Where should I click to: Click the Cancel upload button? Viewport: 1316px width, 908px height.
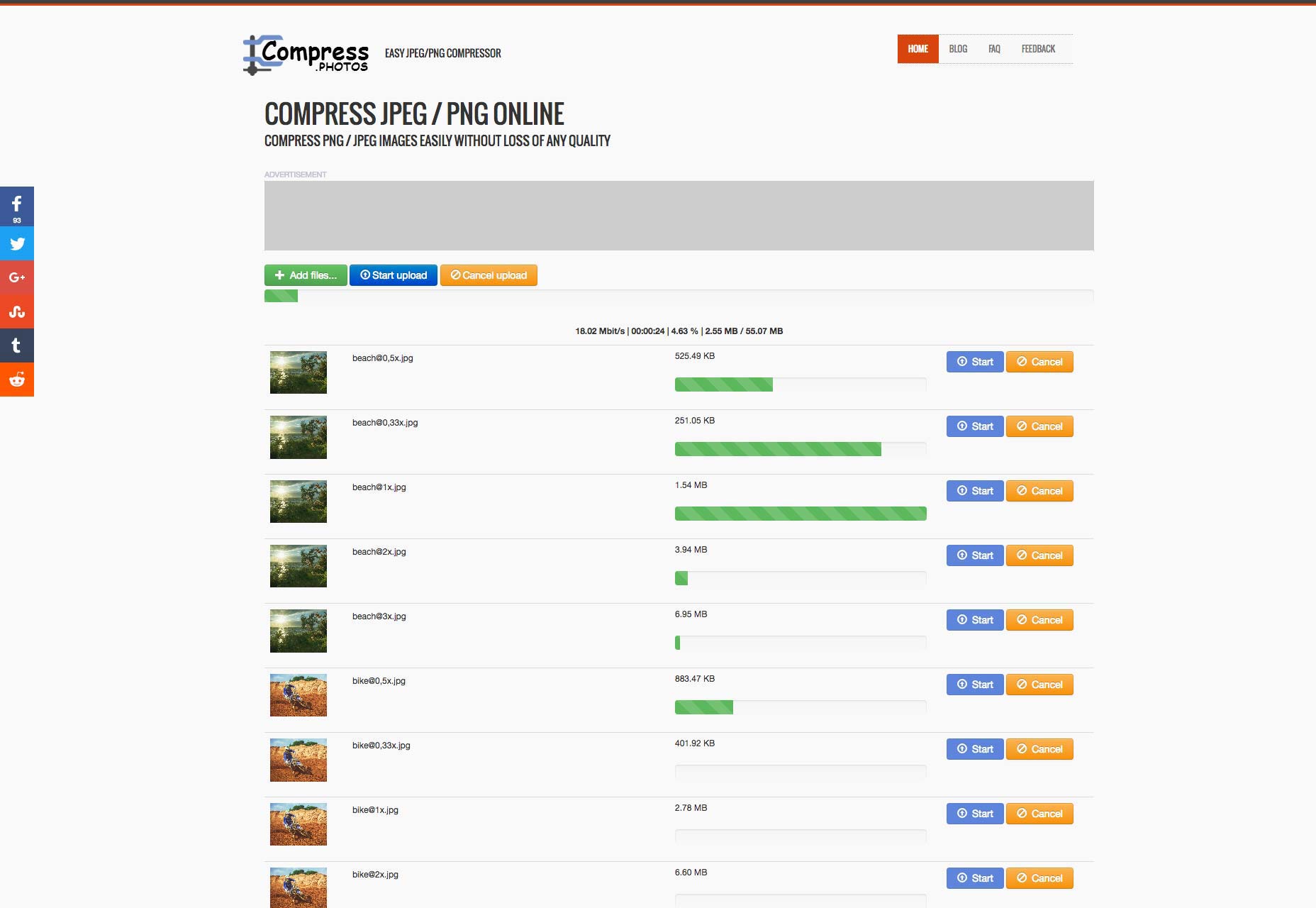click(489, 275)
